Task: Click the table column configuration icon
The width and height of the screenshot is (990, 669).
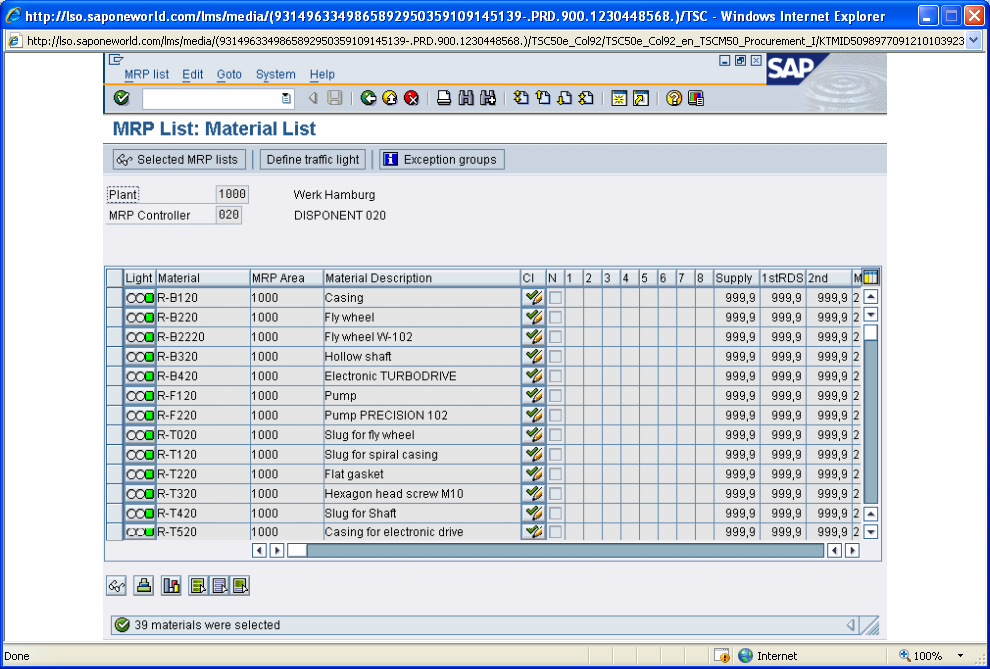Action: (x=871, y=277)
